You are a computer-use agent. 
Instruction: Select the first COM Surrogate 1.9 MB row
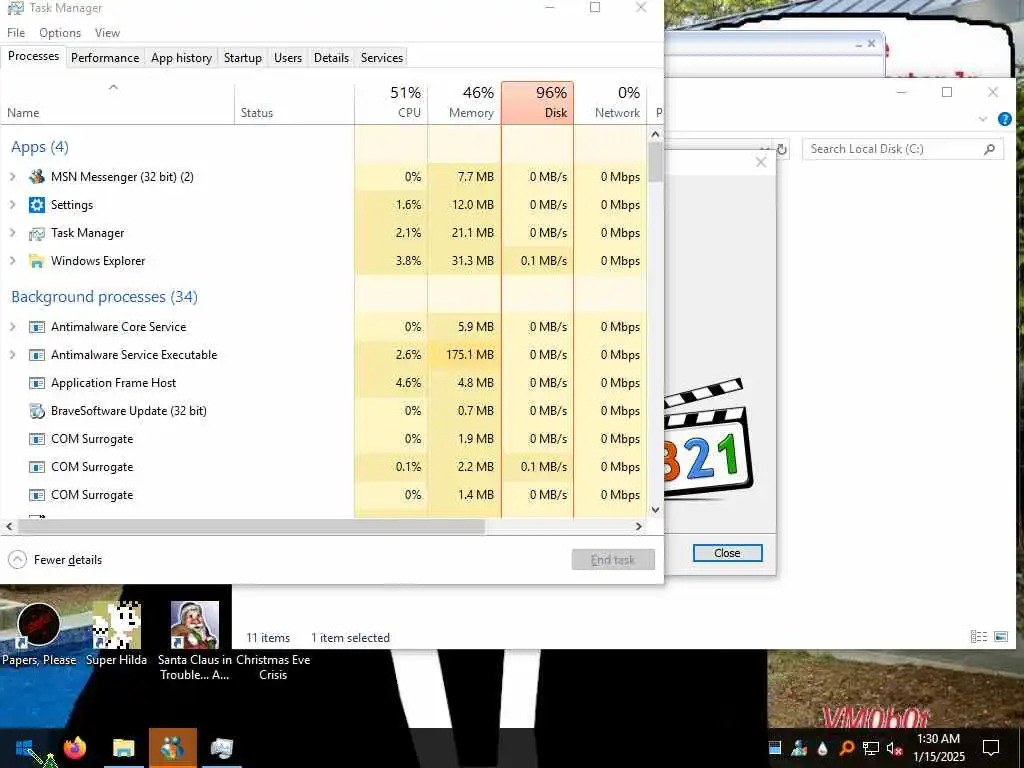tap(325, 439)
